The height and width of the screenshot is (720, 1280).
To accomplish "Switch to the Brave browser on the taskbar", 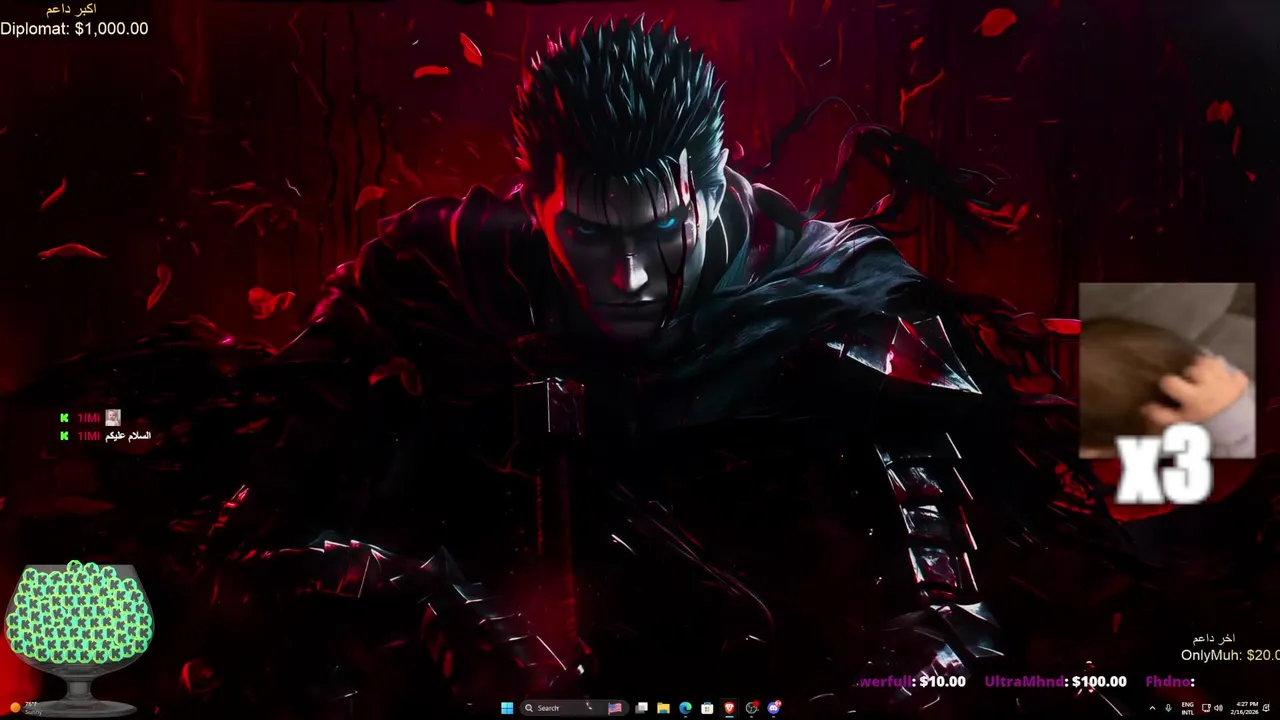I will (x=729, y=708).
